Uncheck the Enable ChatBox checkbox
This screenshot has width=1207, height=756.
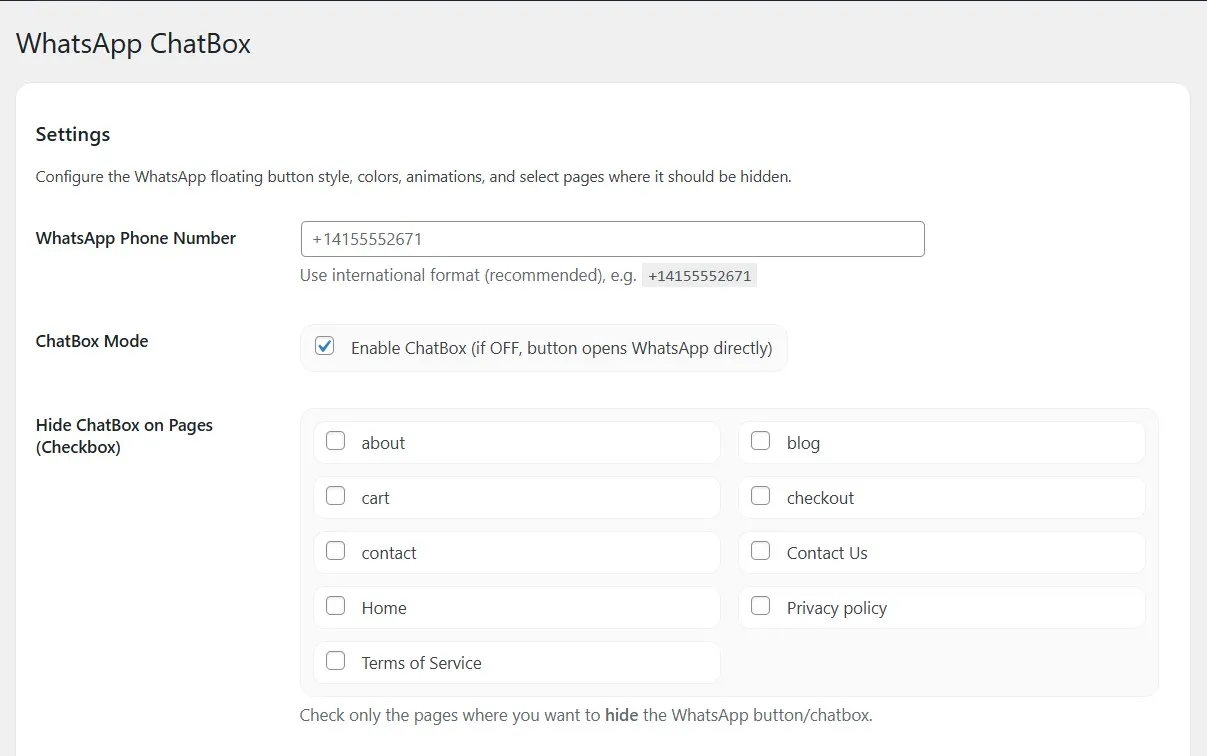click(x=324, y=347)
